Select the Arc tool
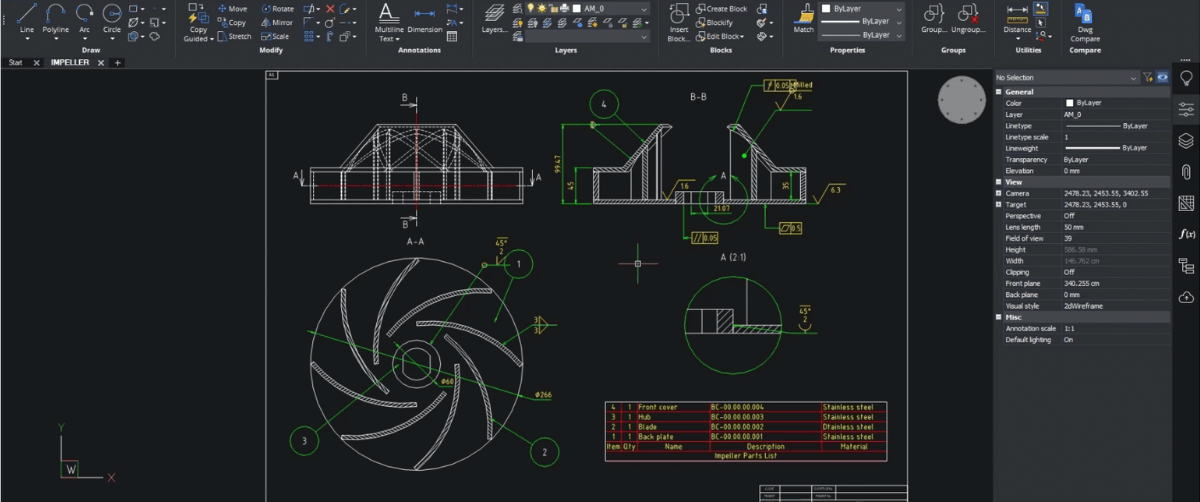Viewport: 1200px width, 502px height. point(85,17)
